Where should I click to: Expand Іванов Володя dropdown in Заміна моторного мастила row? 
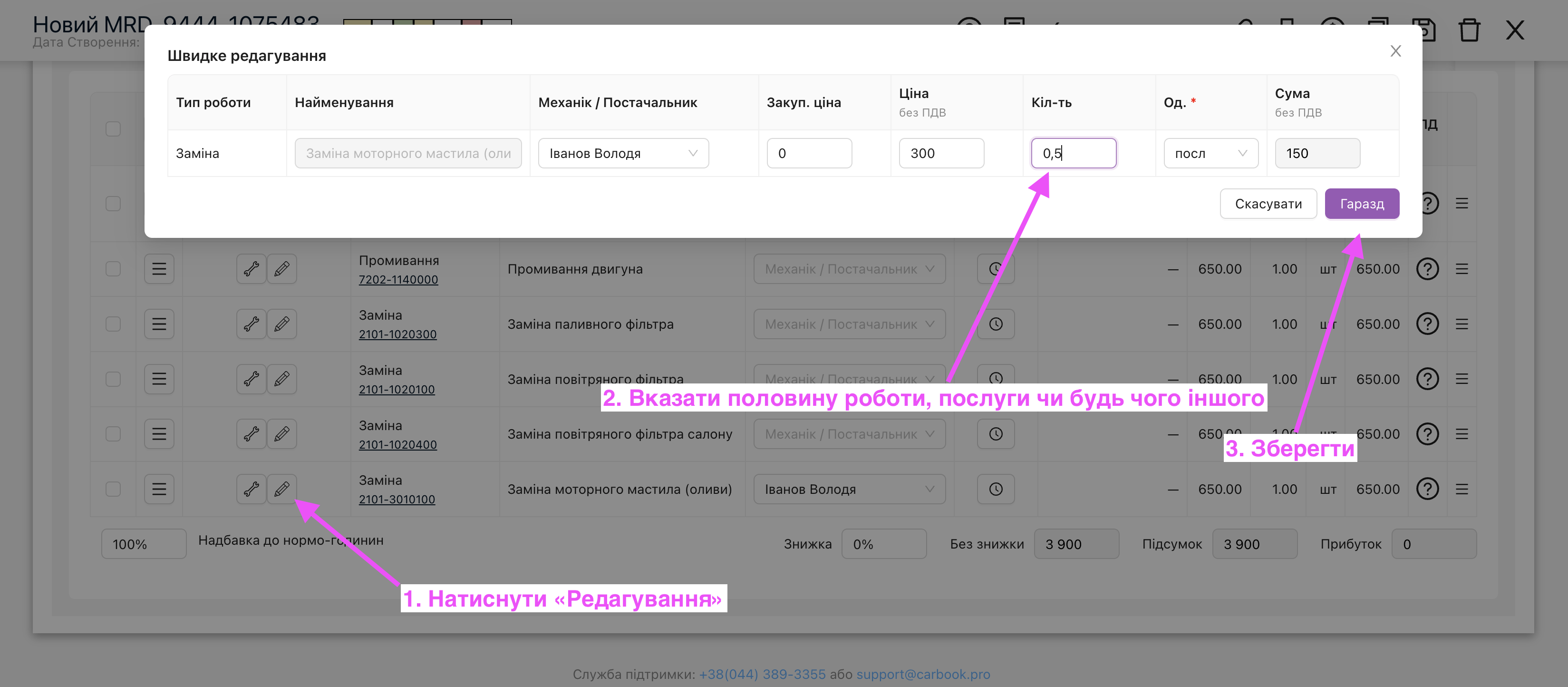849,489
